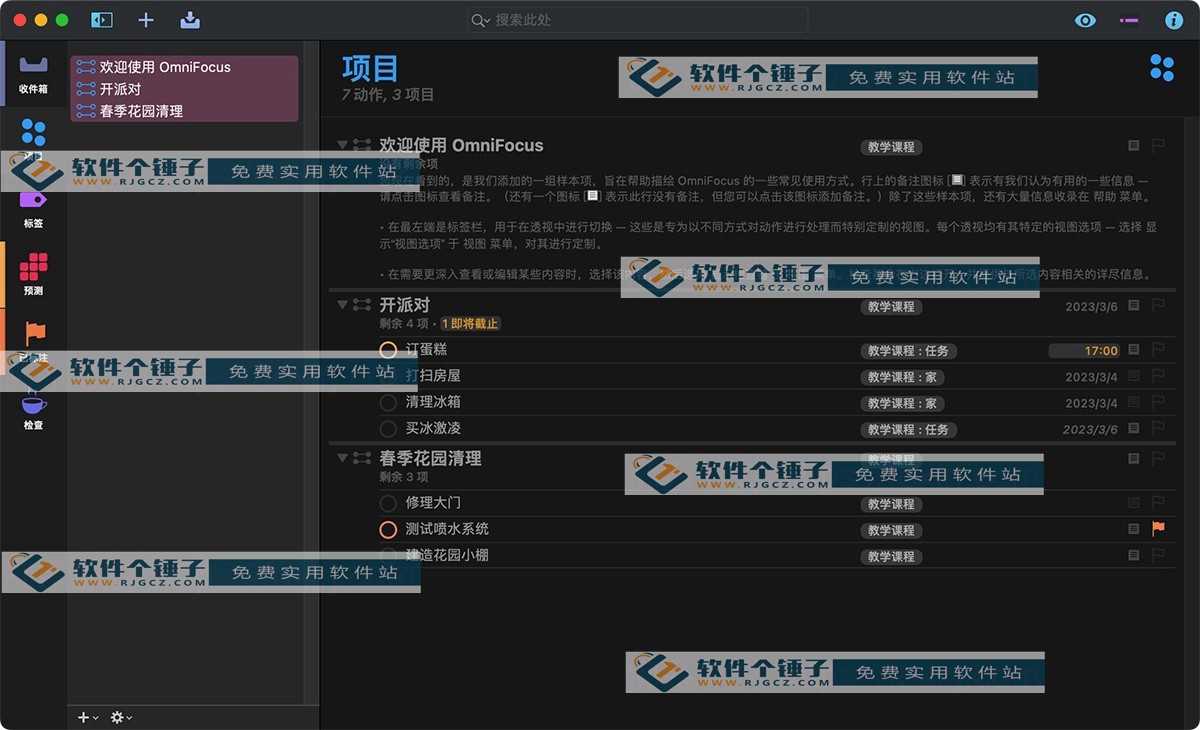Unflag the 测试喷水系统 task
The image size is (1200, 730).
[x=1158, y=529]
